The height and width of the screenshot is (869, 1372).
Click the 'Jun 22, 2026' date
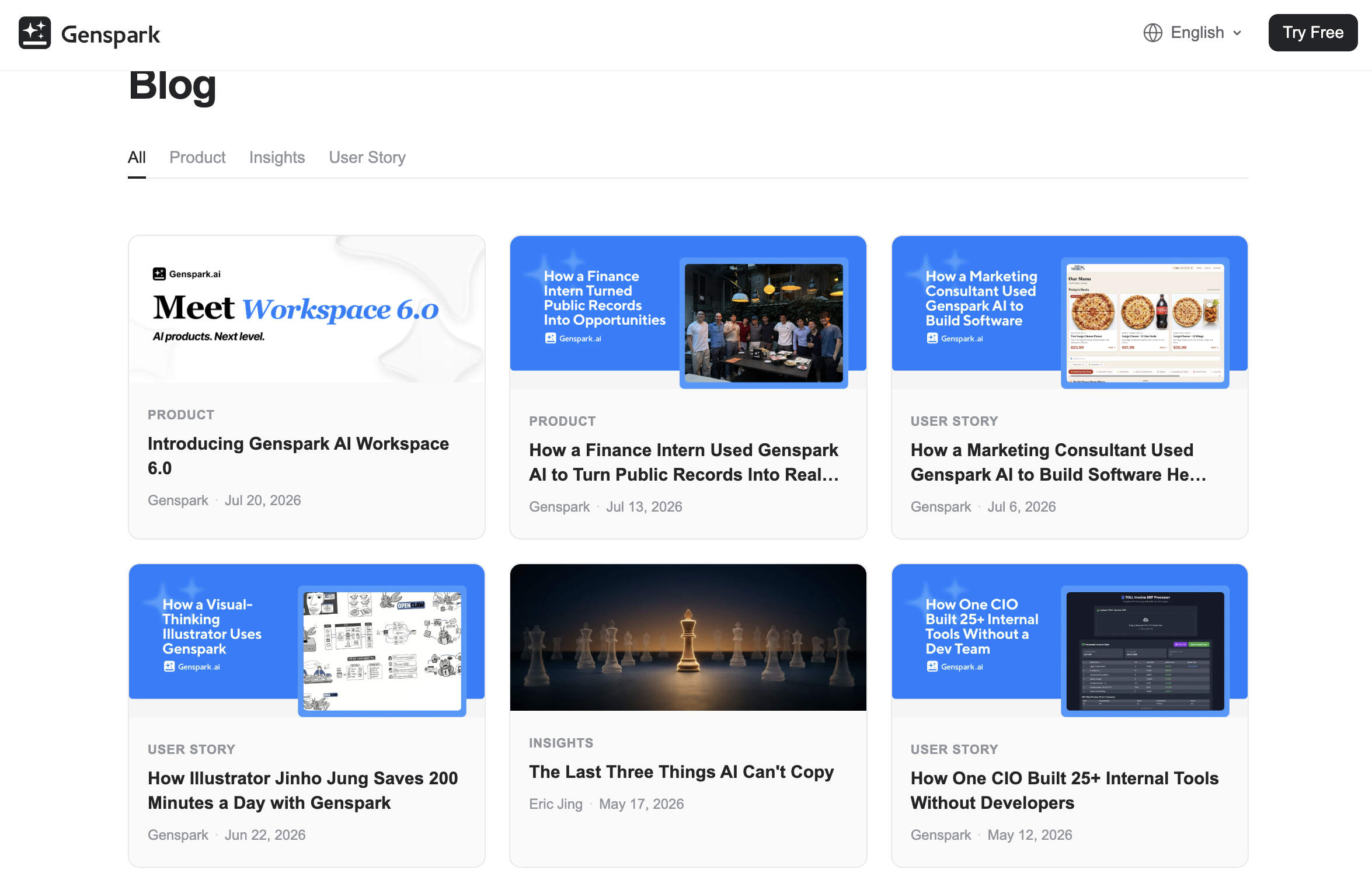pyautogui.click(x=265, y=835)
